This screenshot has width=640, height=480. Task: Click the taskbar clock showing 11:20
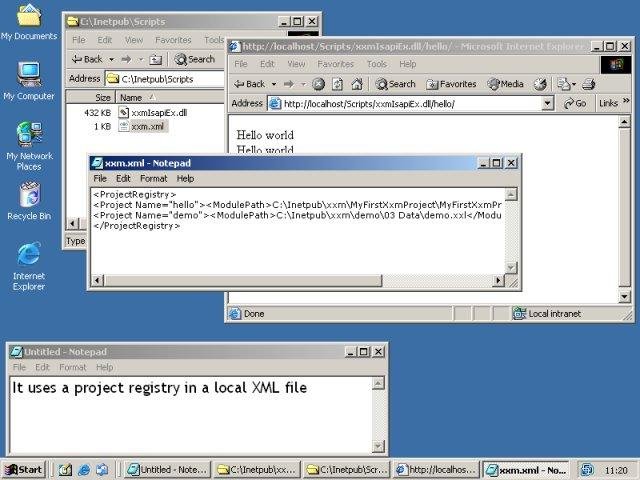point(616,471)
